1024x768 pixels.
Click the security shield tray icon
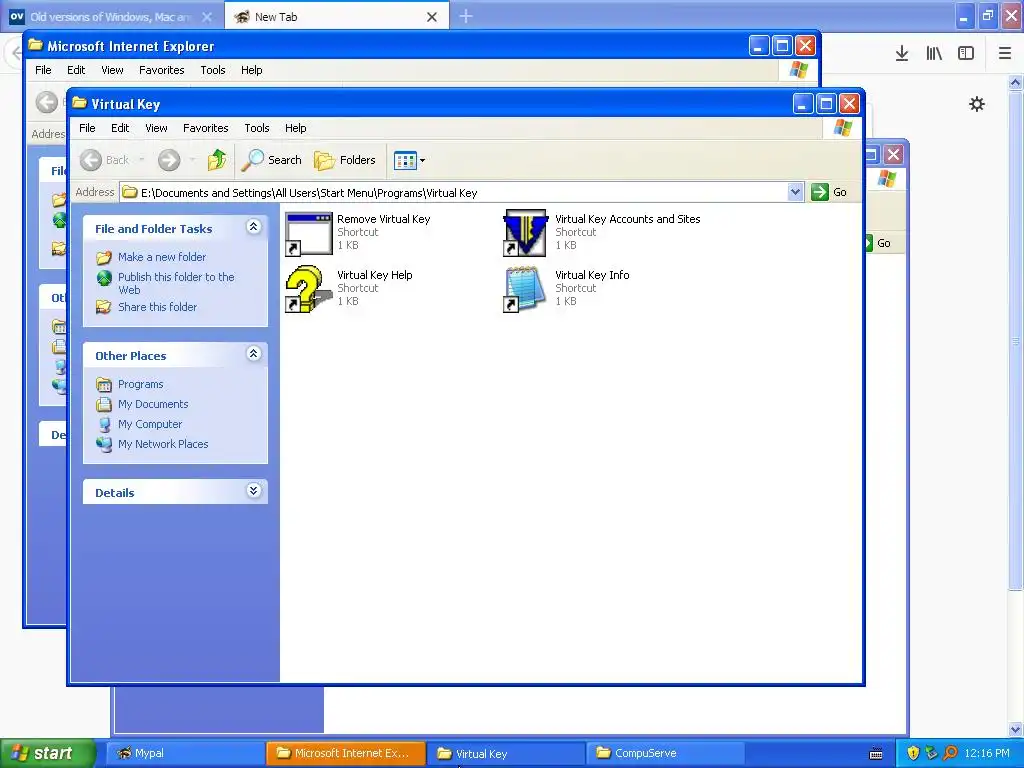point(913,753)
